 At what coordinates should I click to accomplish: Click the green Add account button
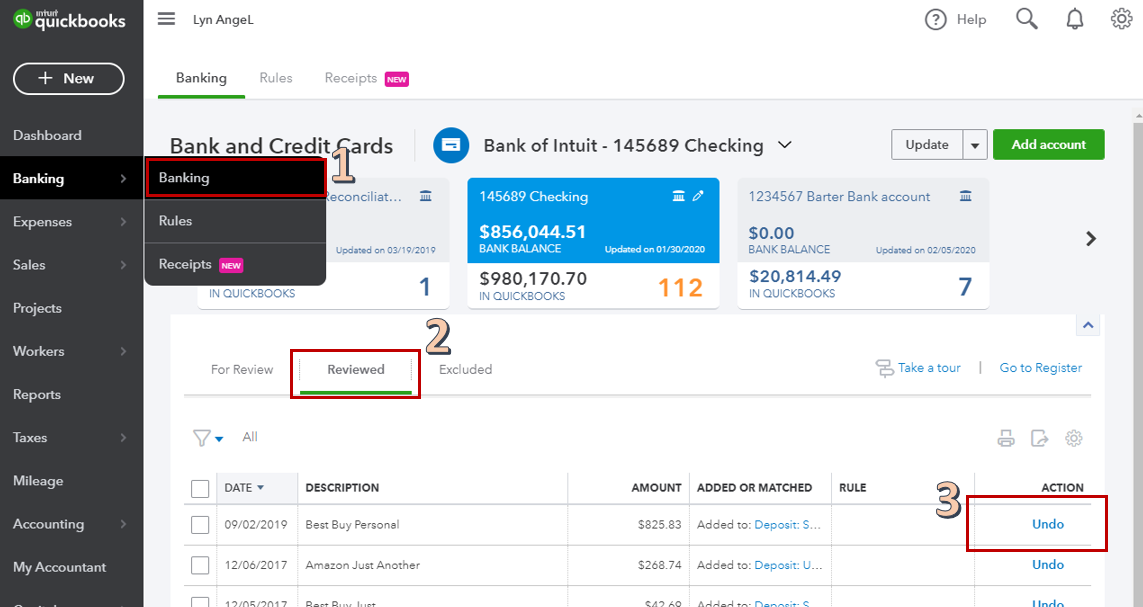(1048, 145)
